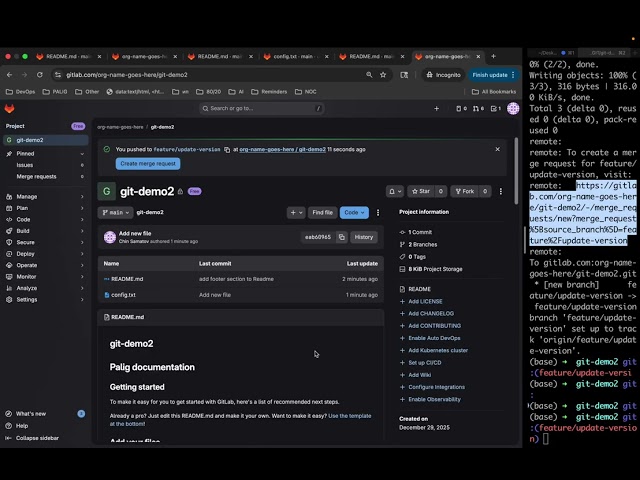
Task: Dismiss the push notification banner
Action: tap(498, 149)
